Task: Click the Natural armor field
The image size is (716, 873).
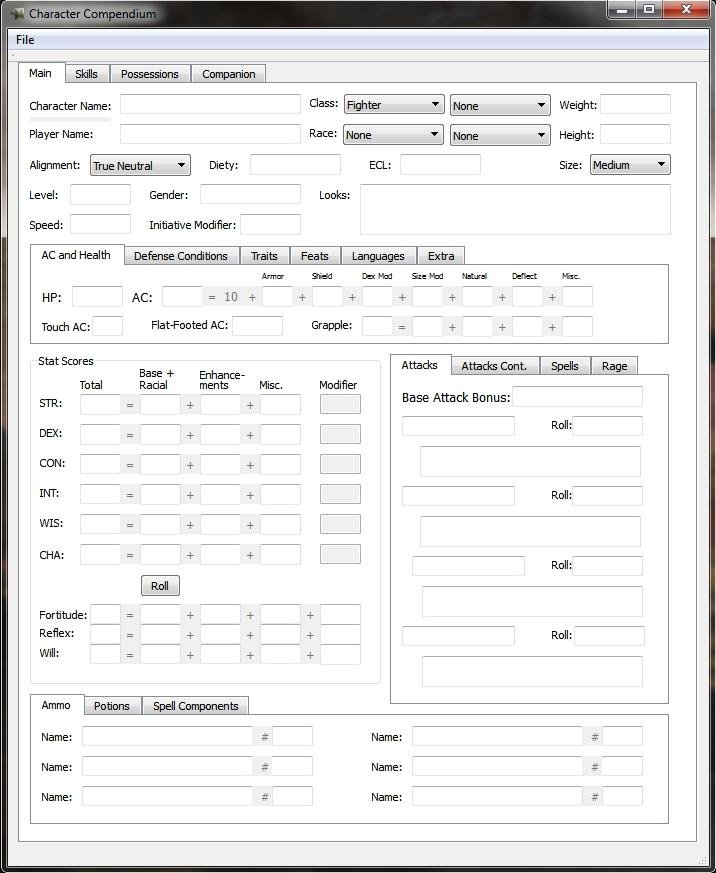Action: coord(478,297)
